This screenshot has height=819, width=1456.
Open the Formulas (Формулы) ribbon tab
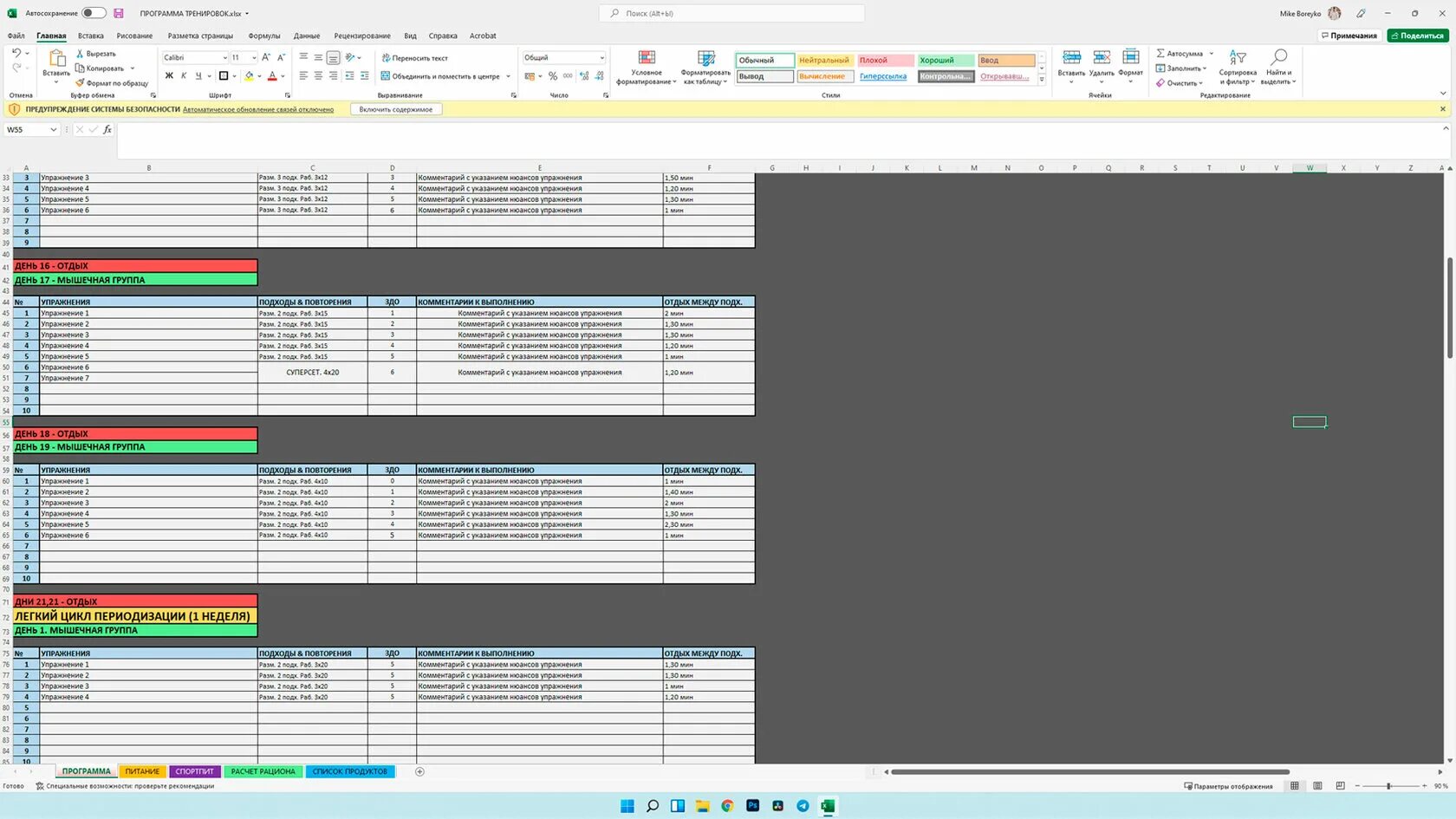(263, 36)
